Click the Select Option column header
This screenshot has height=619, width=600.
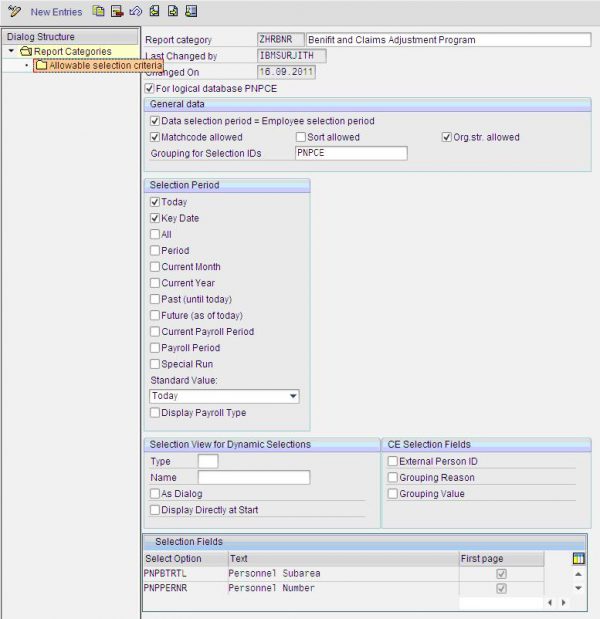(x=186, y=558)
